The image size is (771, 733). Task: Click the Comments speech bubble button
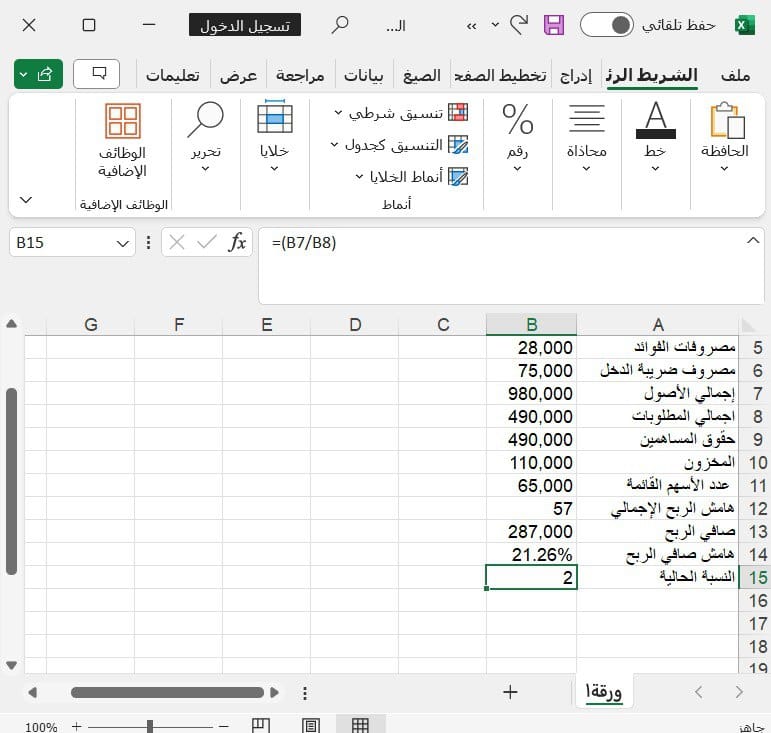[96, 74]
